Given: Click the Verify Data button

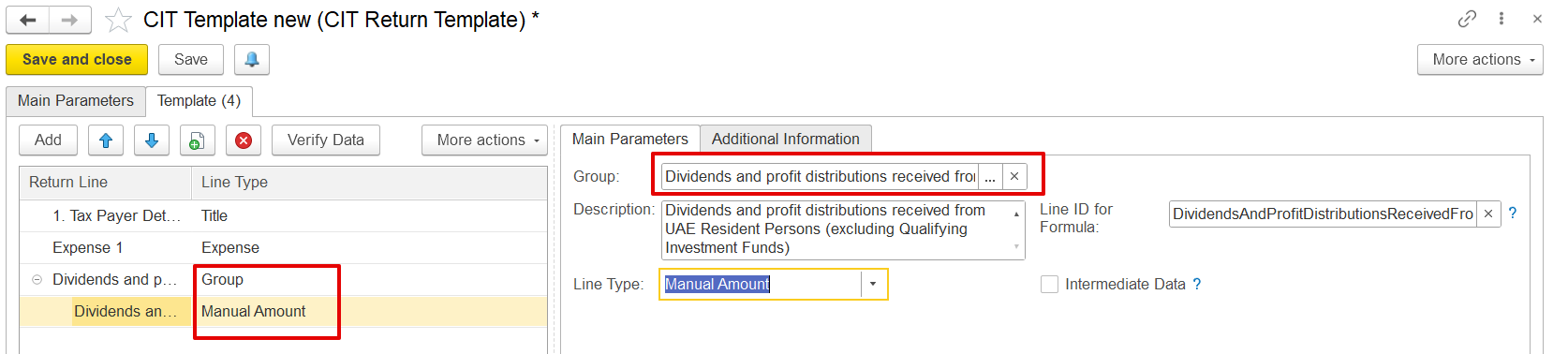Looking at the screenshot, I should [x=325, y=140].
